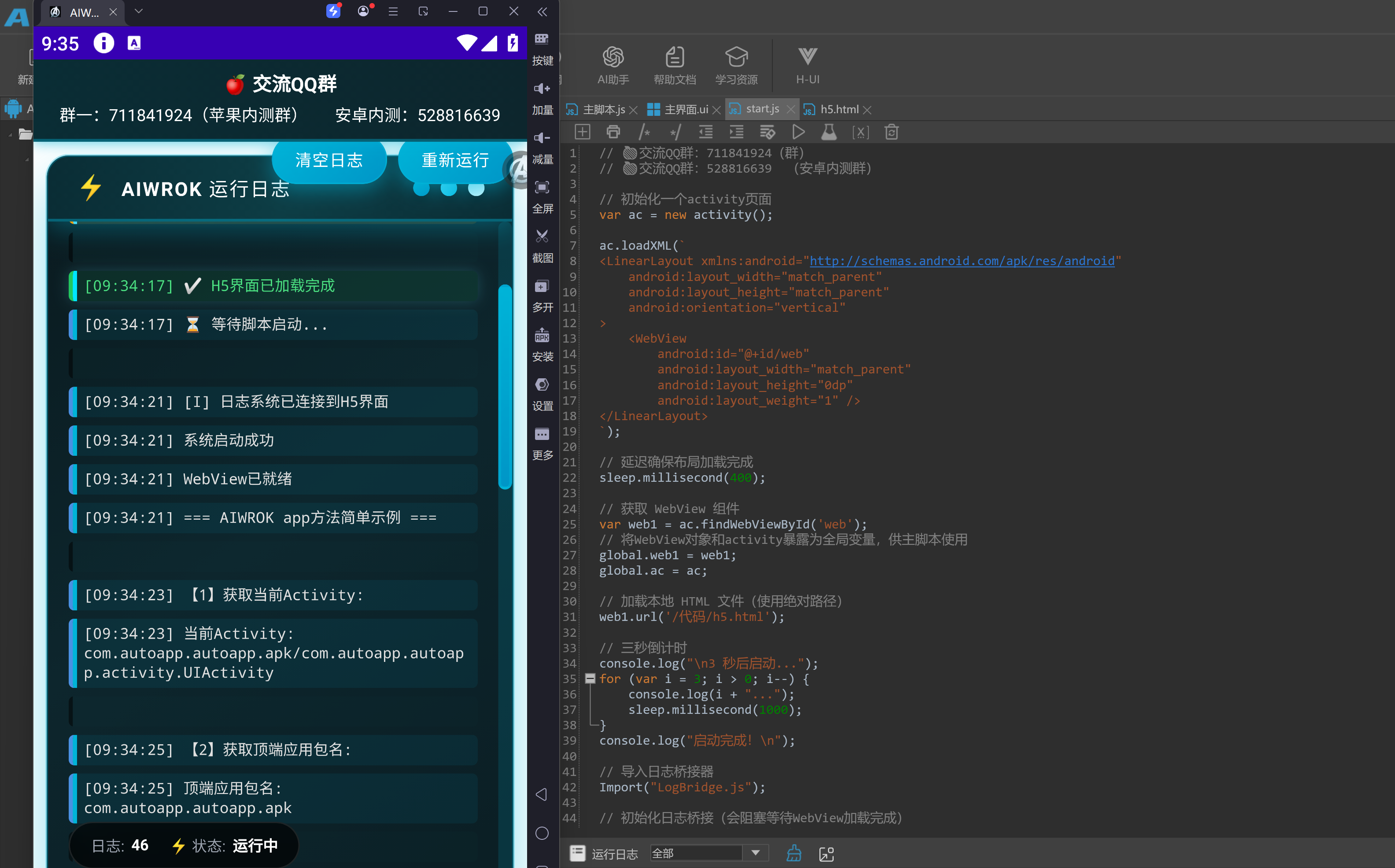Open emulator user account icon
Image resolution: width=1395 pixels, height=868 pixels.
click(x=364, y=11)
